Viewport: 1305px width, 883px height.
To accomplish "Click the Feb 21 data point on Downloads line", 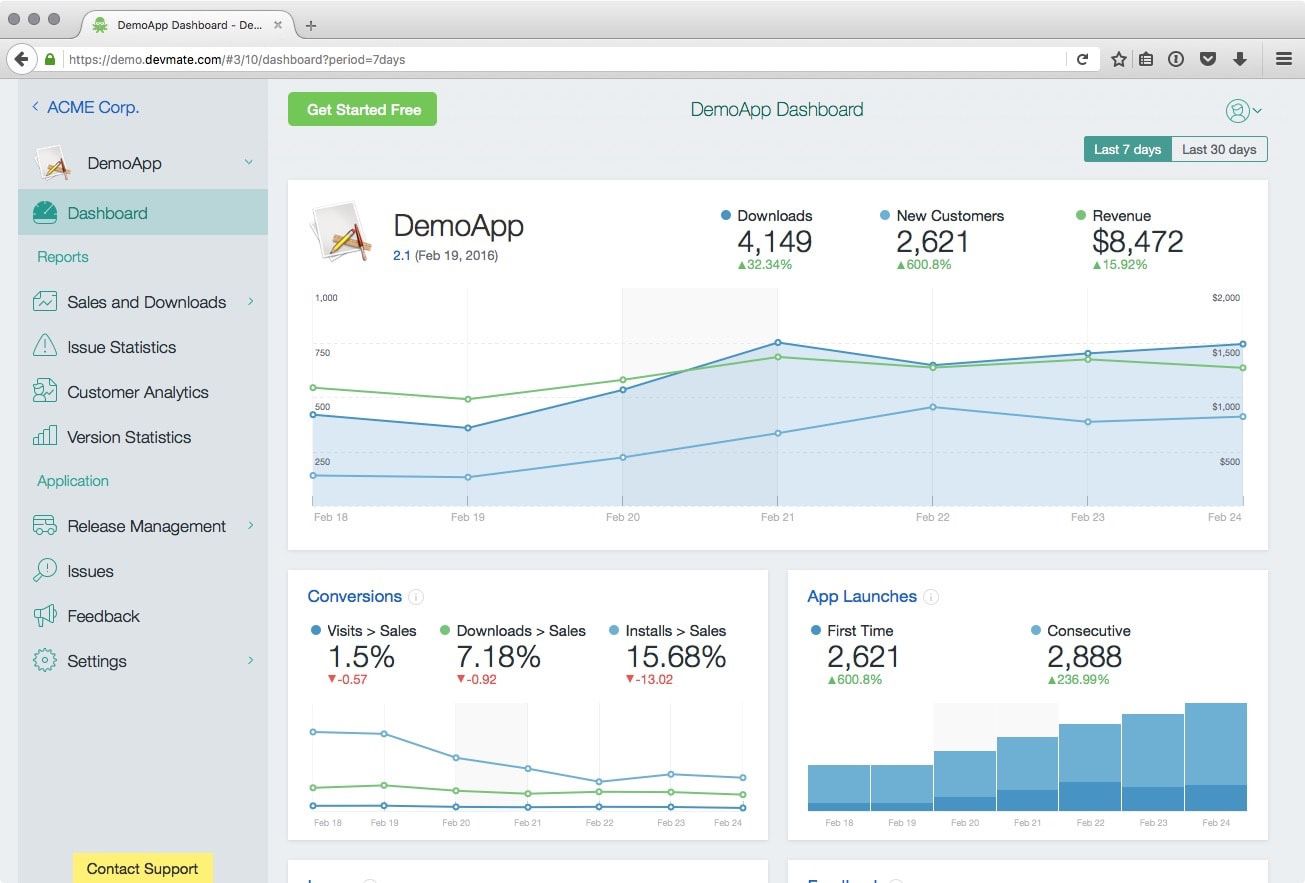I will 778,343.
